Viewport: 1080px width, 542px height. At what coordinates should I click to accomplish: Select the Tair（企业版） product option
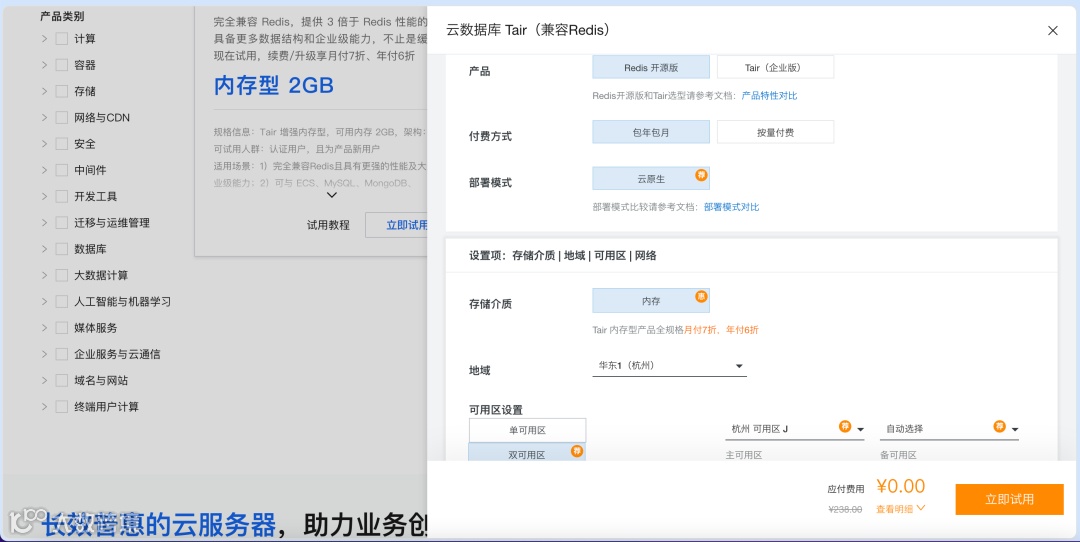(x=776, y=67)
